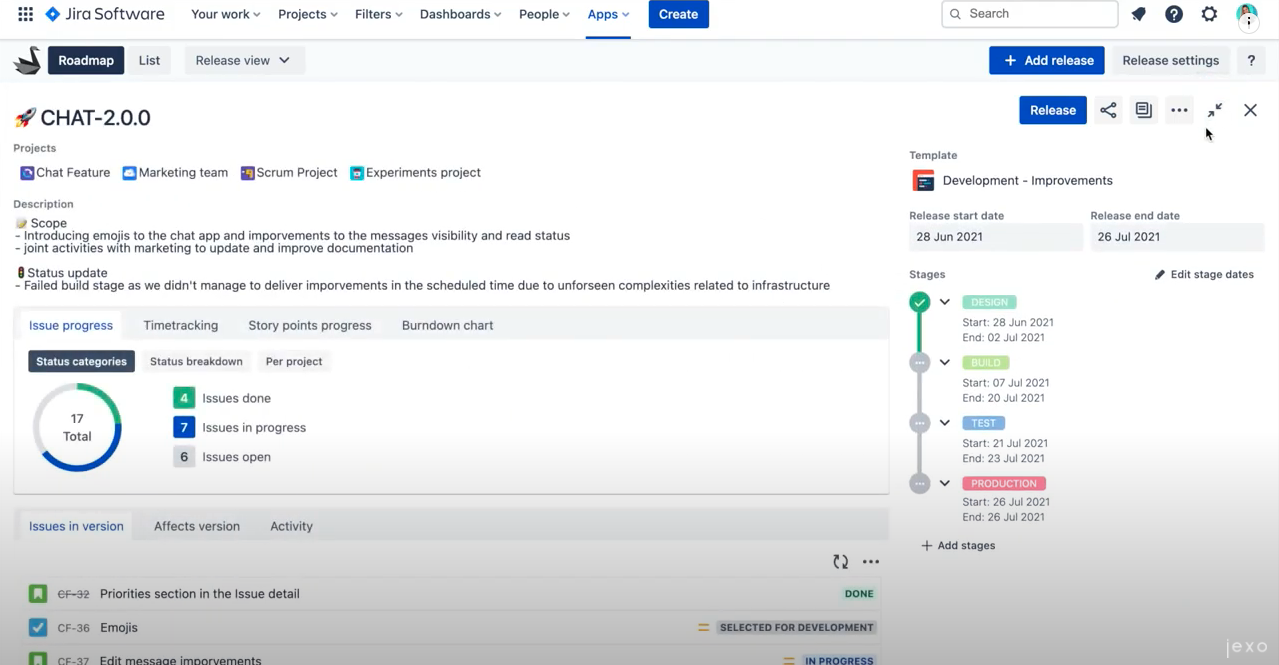Image resolution: width=1279 pixels, height=665 pixels.
Task: Open the release share icon
Action: [x=1107, y=110]
